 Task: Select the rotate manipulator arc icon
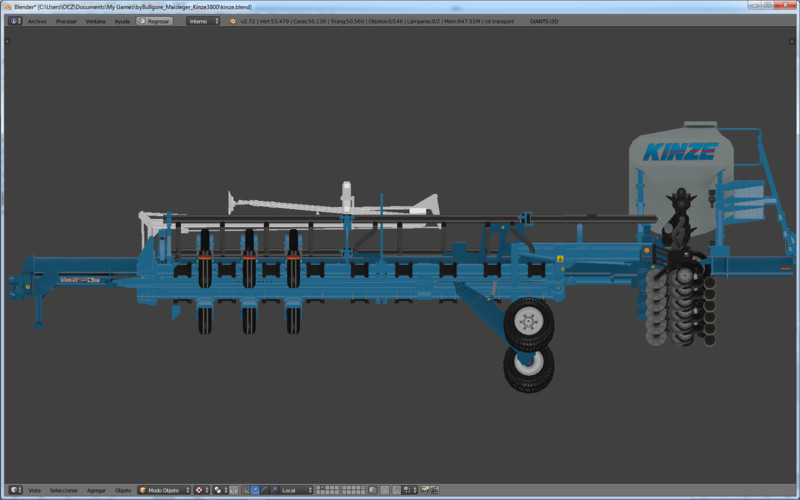pyautogui.click(x=262, y=490)
